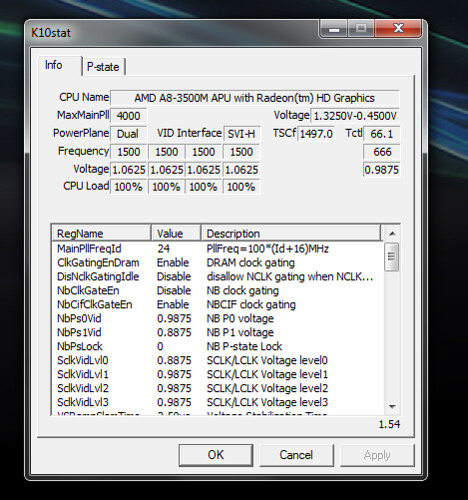This screenshot has width=468, height=500.
Task: Select the MainPllFreqId register row
Action: (x=217, y=249)
